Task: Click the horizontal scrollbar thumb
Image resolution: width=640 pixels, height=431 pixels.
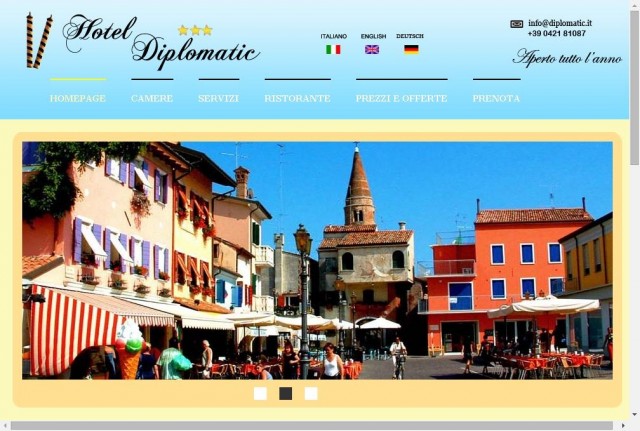Action: pos(312,425)
